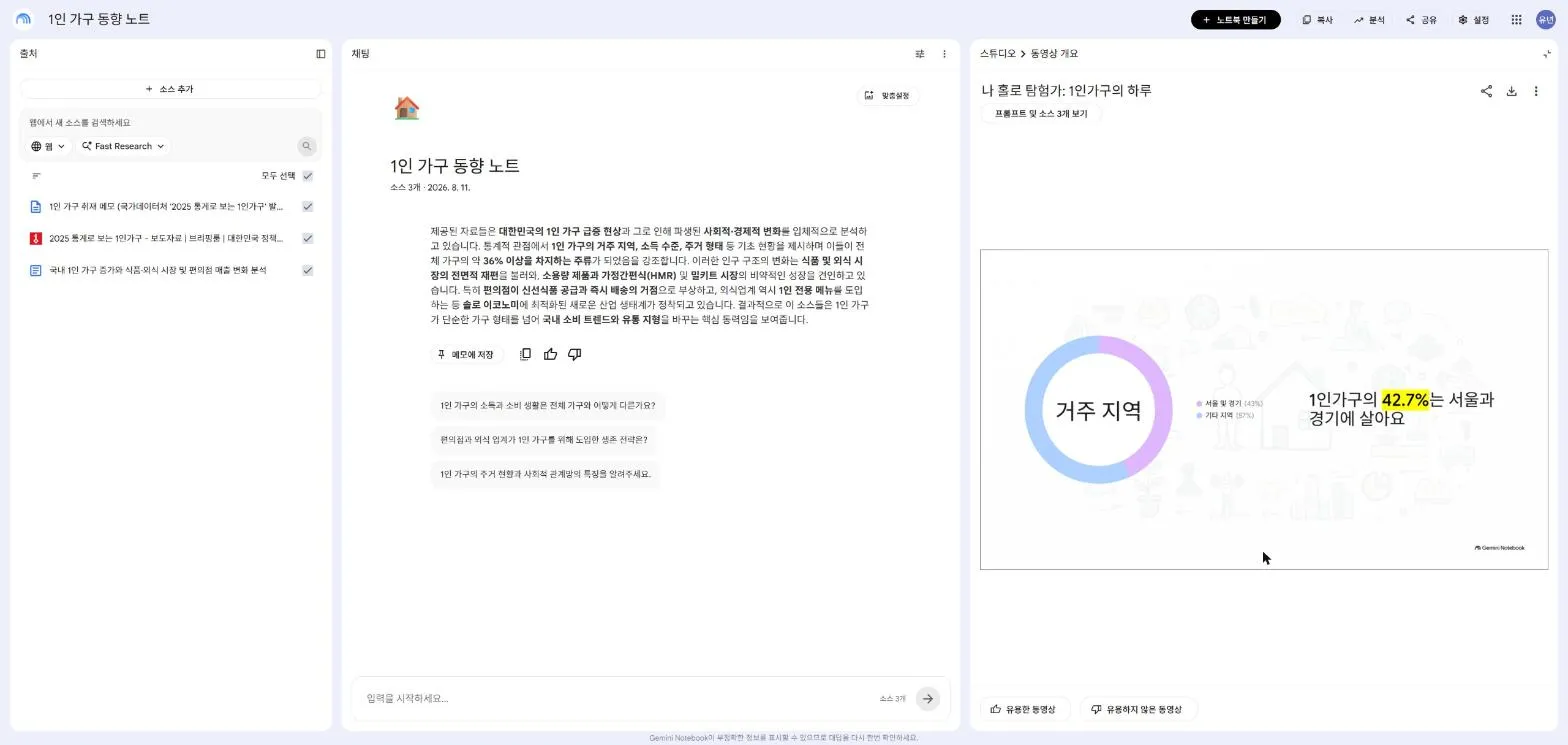Viewport: 1568px width, 745px height.
Task: Open the 웹 source type dropdown
Action: tap(48, 146)
